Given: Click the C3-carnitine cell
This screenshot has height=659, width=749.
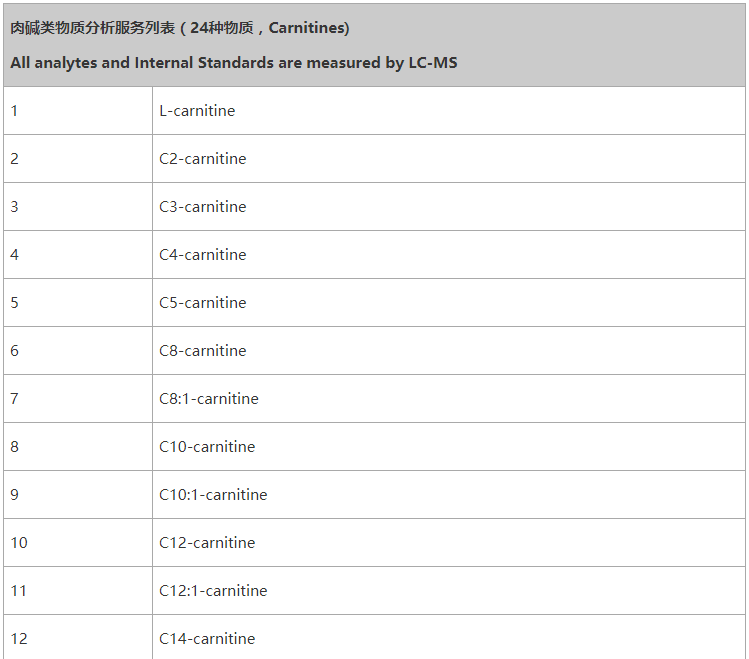Looking at the screenshot, I should (202, 207).
